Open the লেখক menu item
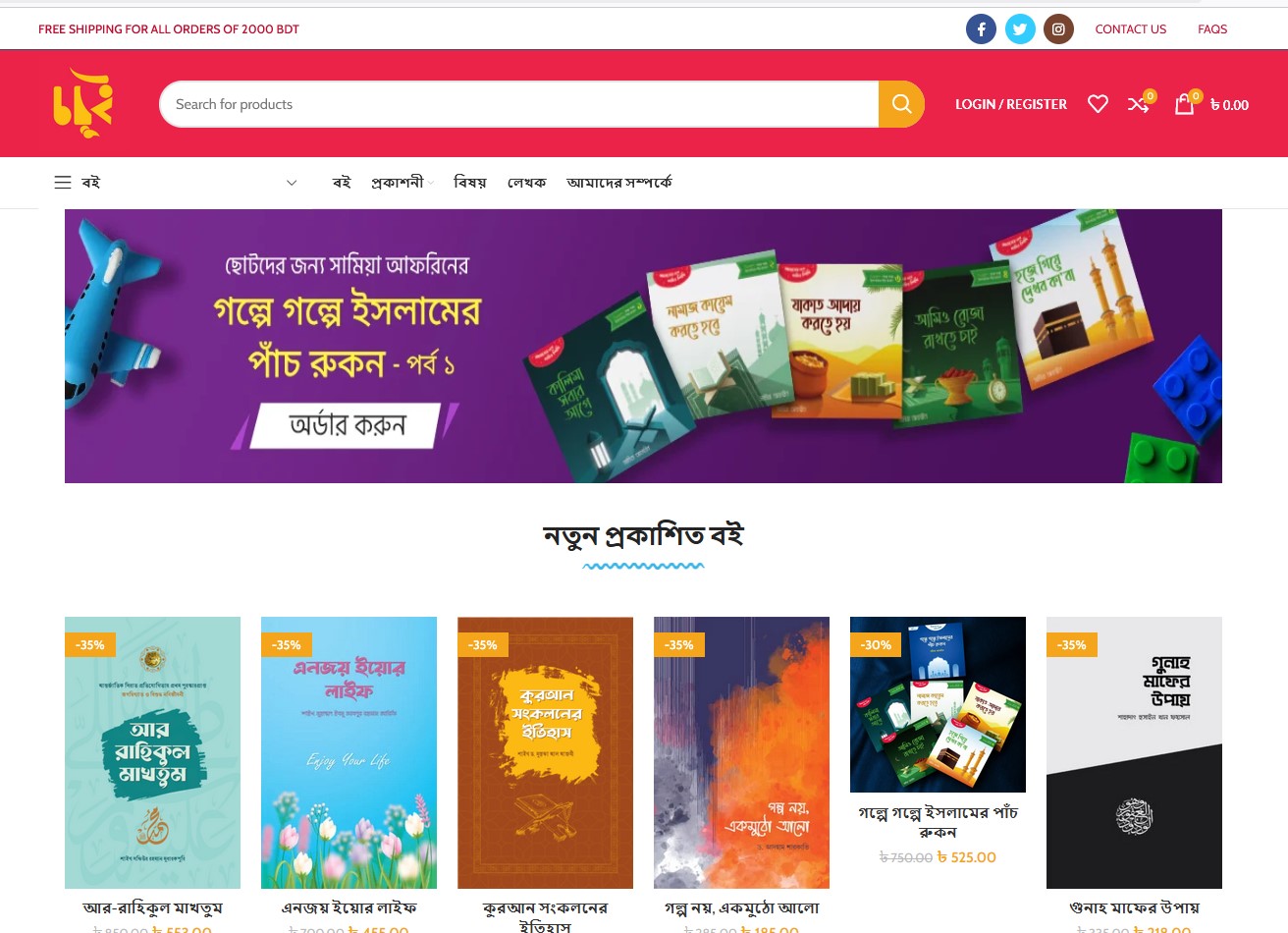Image resolution: width=1288 pixels, height=933 pixels. coord(526,183)
